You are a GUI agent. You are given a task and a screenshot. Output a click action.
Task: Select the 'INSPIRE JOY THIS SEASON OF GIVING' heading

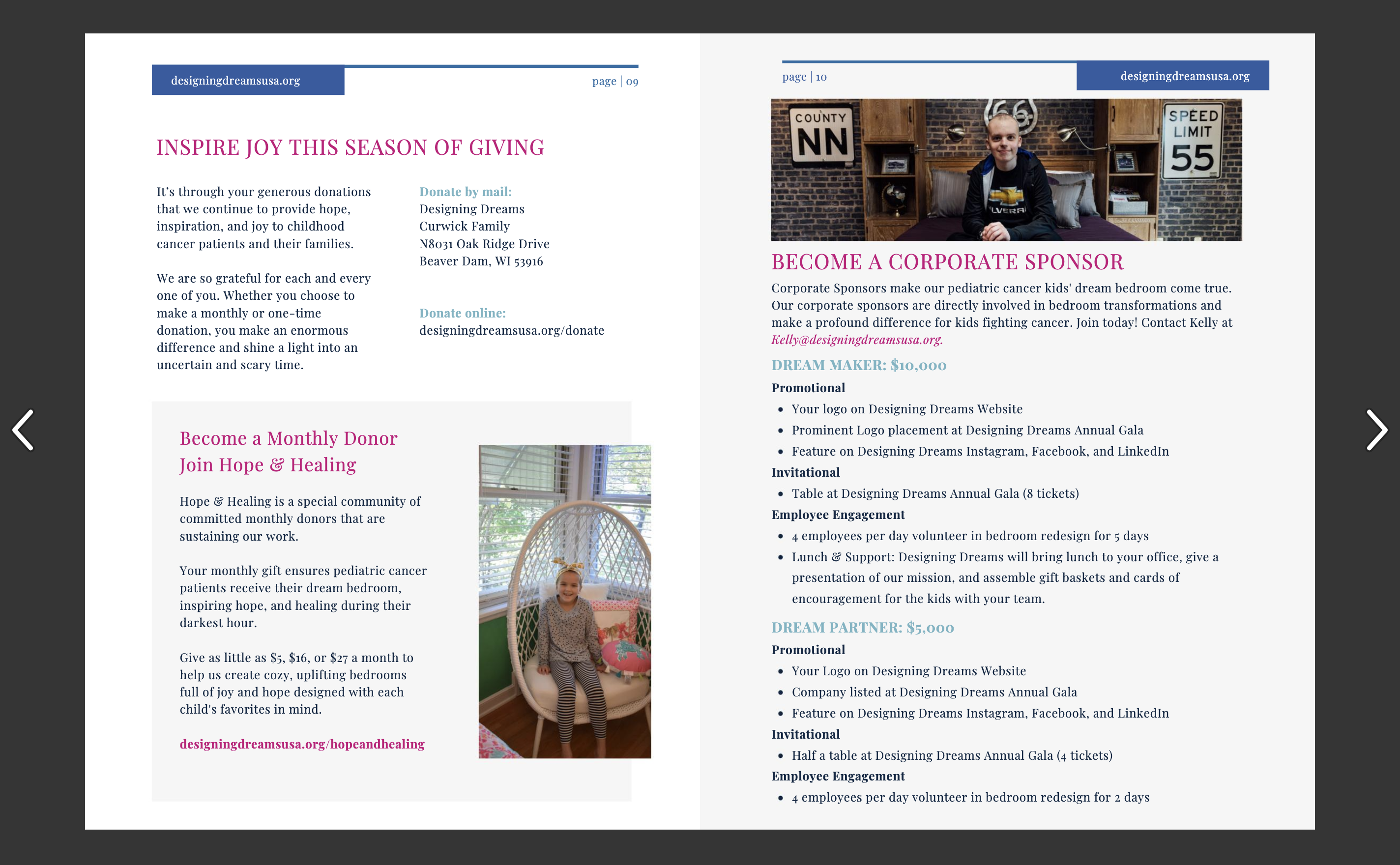(x=350, y=147)
